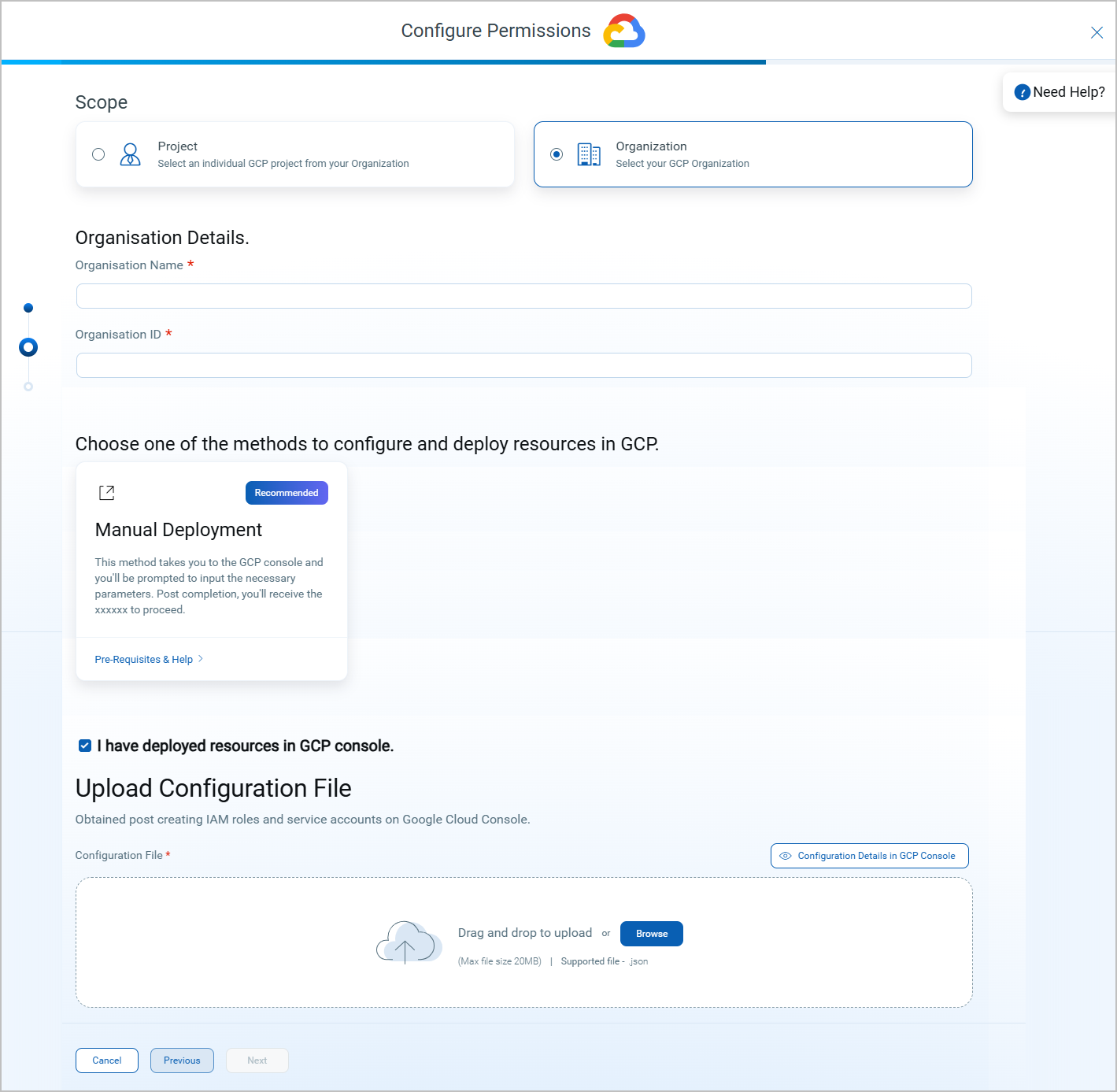The height and width of the screenshot is (1092, 1117).
Task: Click the upload cloud icon
Action: tap(408, 942)
